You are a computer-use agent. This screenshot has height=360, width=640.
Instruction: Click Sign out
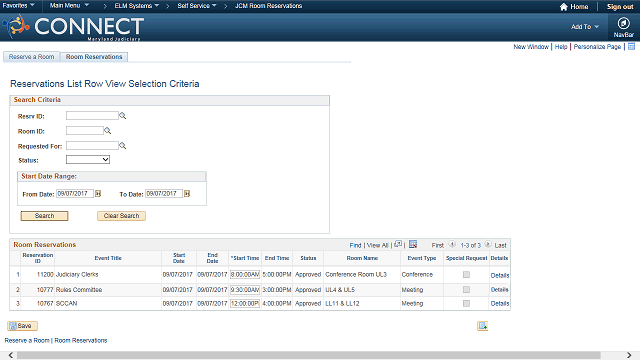[x=620, y=7]
